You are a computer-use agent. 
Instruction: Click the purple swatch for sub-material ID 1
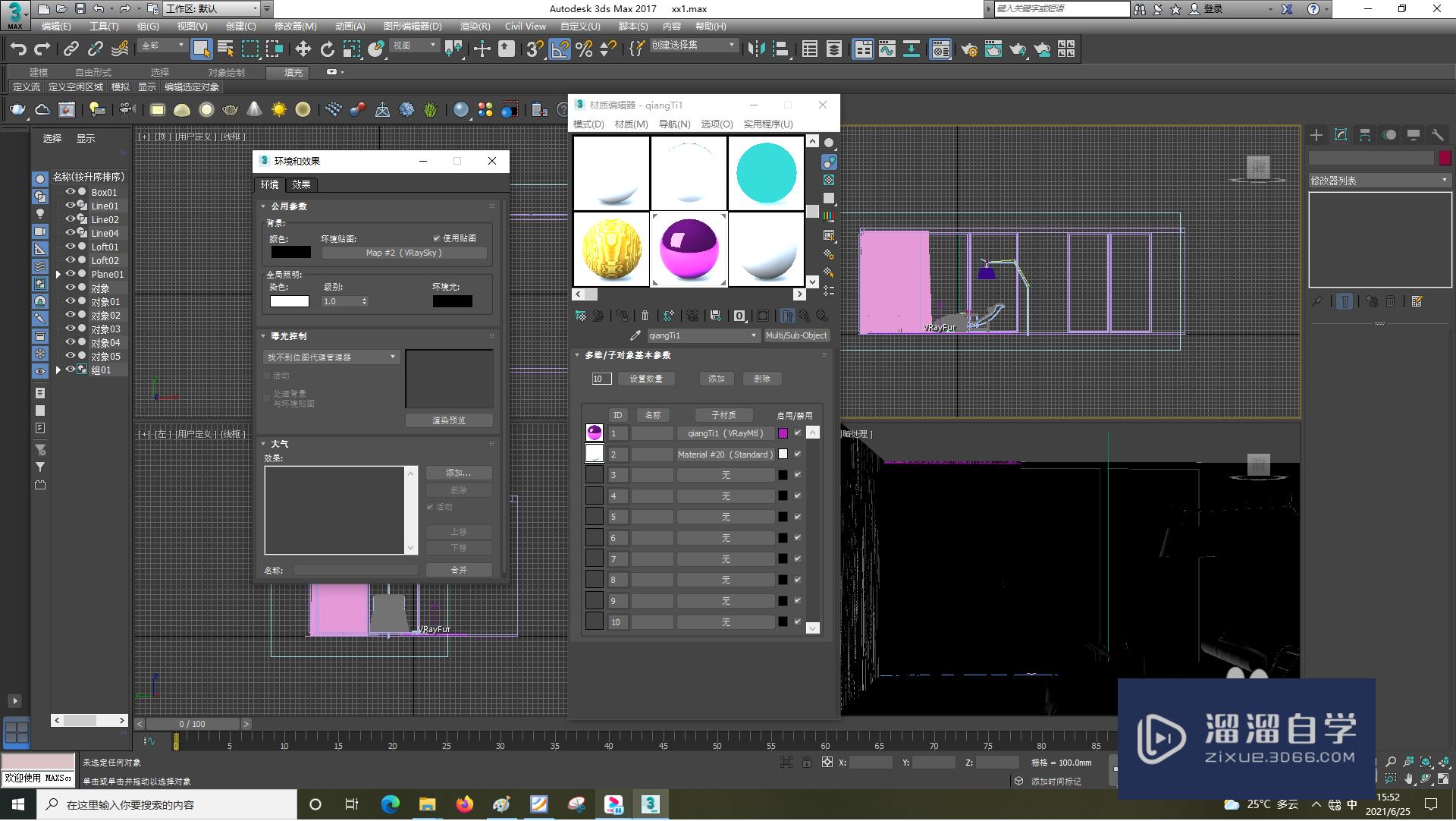pos(783,433)
